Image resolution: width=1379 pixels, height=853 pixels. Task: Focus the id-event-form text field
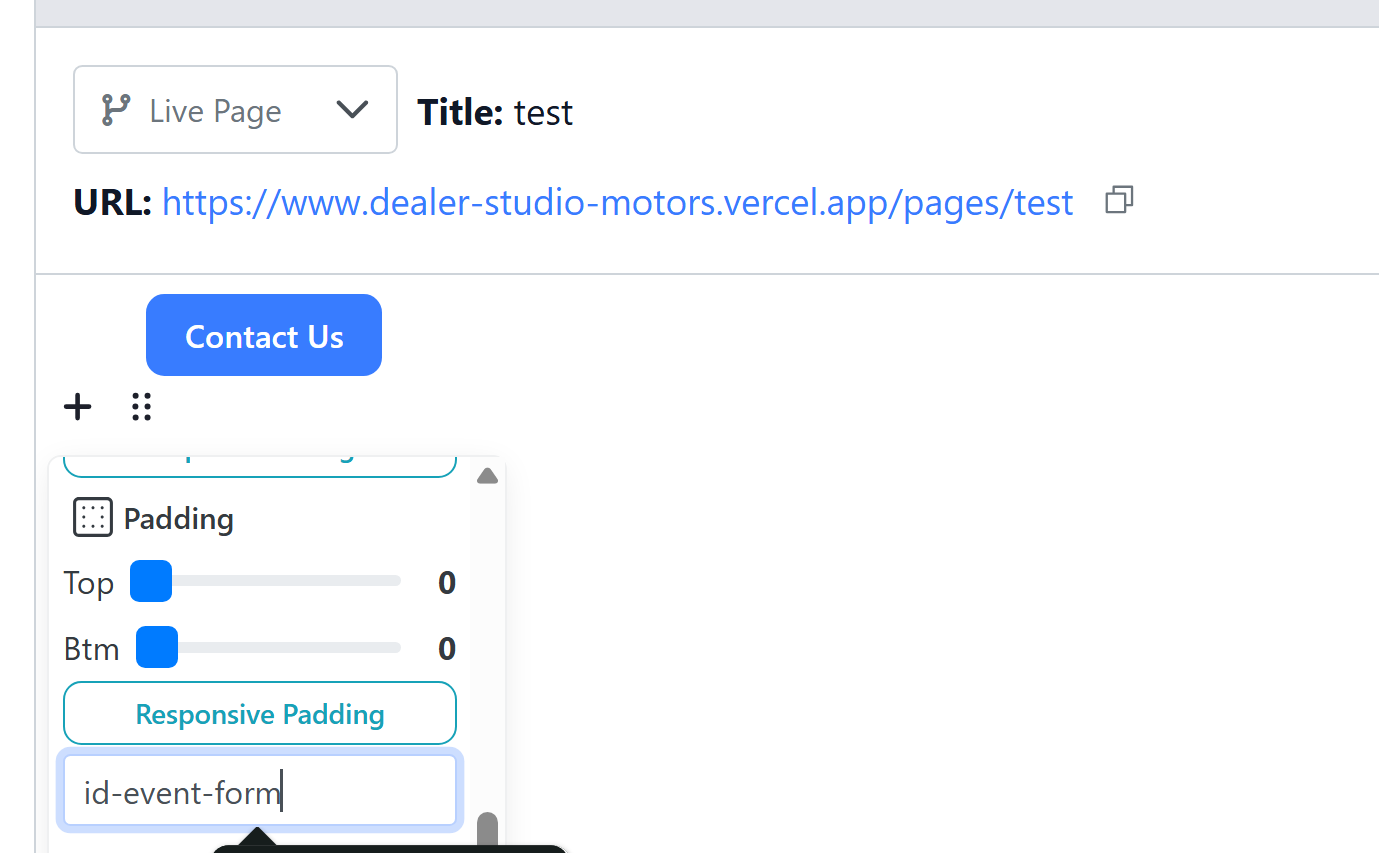[x=260, y=792]
